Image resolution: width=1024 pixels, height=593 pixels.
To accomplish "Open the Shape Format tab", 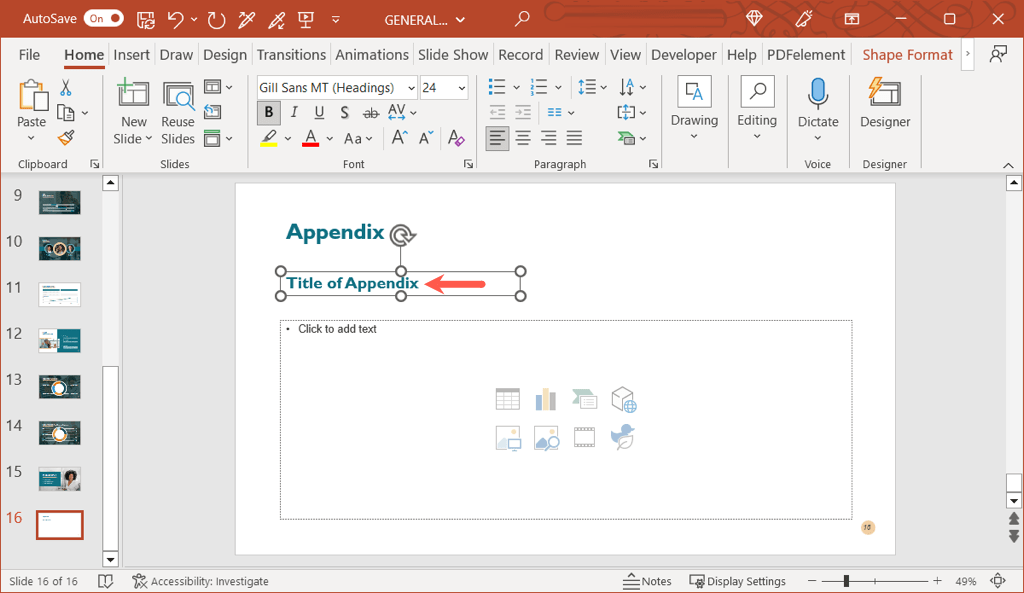I will coord(907,55).
